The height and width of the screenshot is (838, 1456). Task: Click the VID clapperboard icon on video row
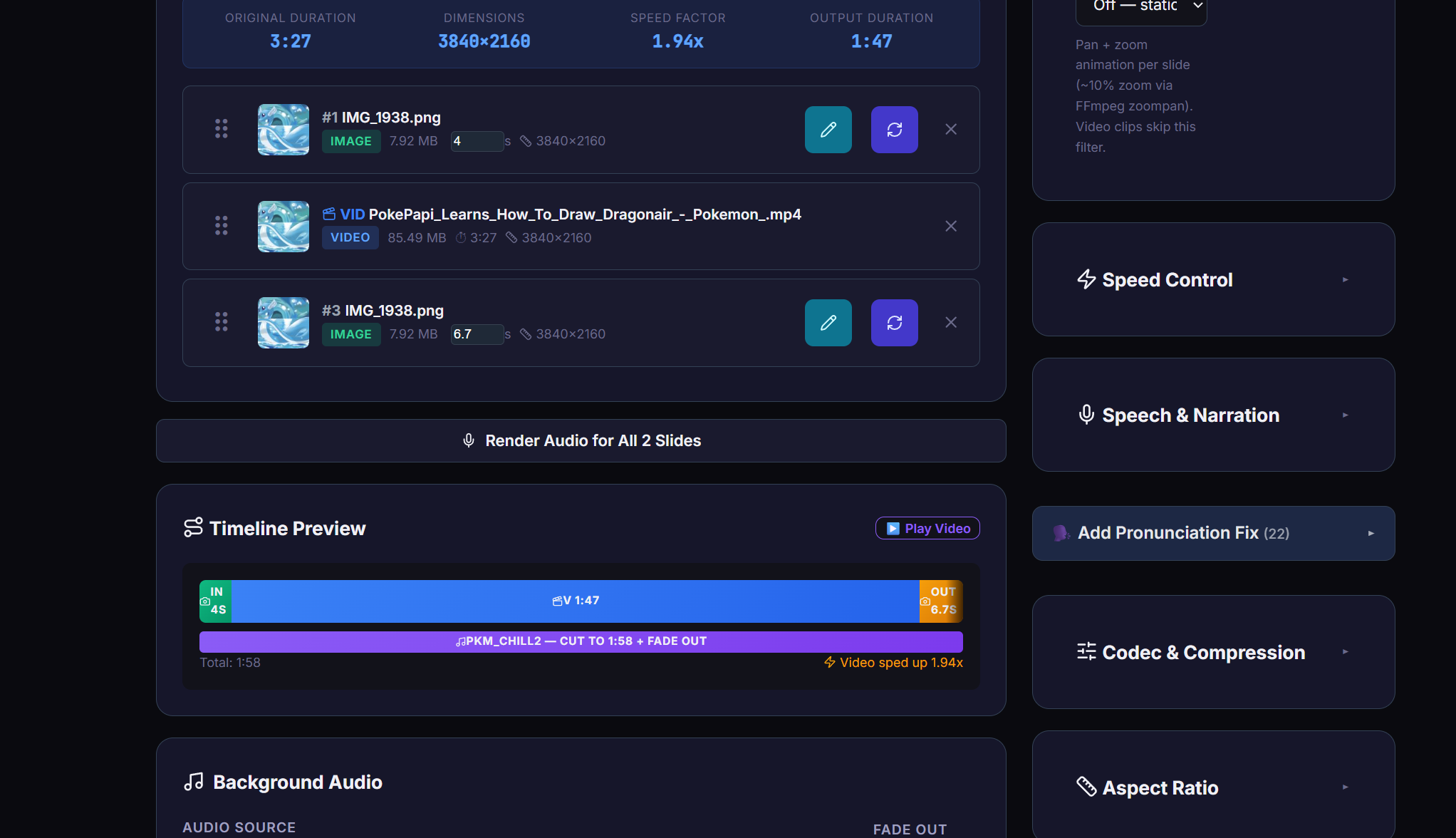pos(329,214)
